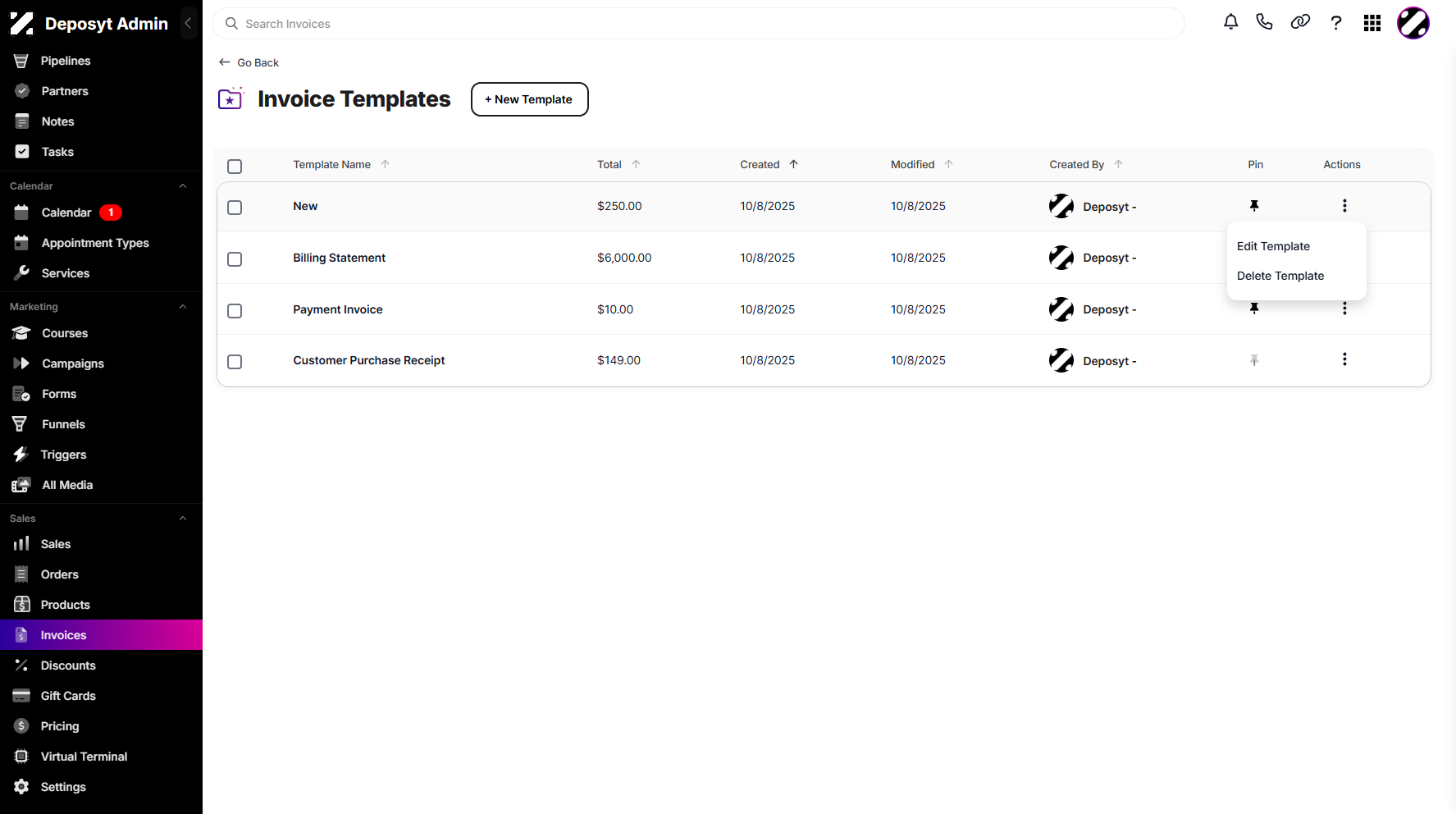Open Invoices in the sidebar
Screen dimensions: 1456x814
(x=101, y=635)
